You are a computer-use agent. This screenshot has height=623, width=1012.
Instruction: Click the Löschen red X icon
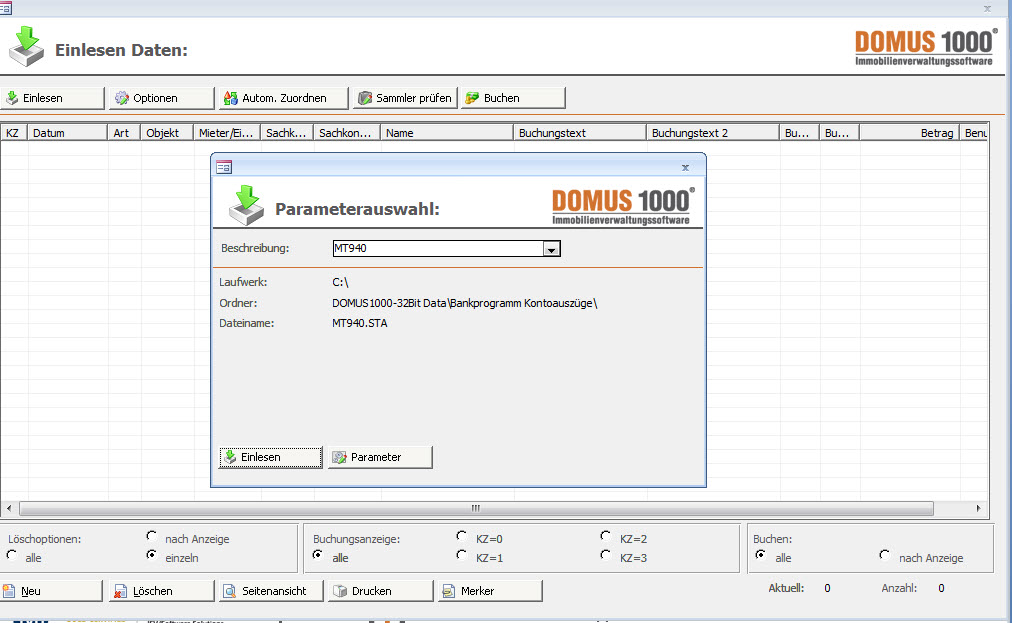coord(121,591)
